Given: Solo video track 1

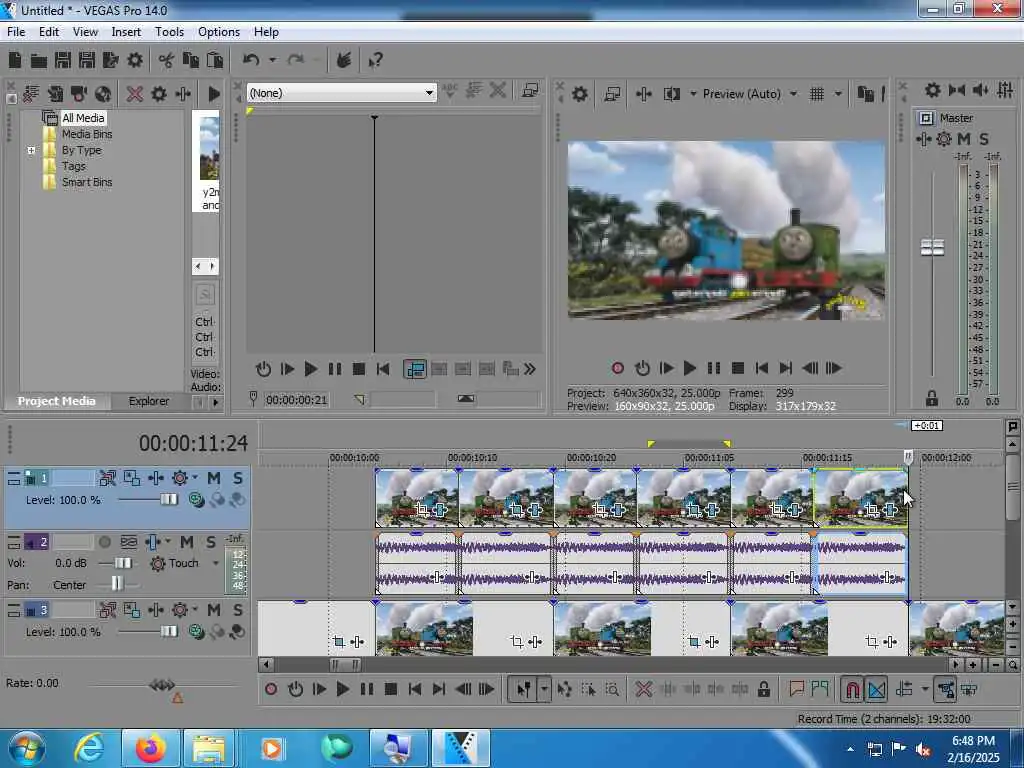Looking at the screenshot, I should point(238,478).
